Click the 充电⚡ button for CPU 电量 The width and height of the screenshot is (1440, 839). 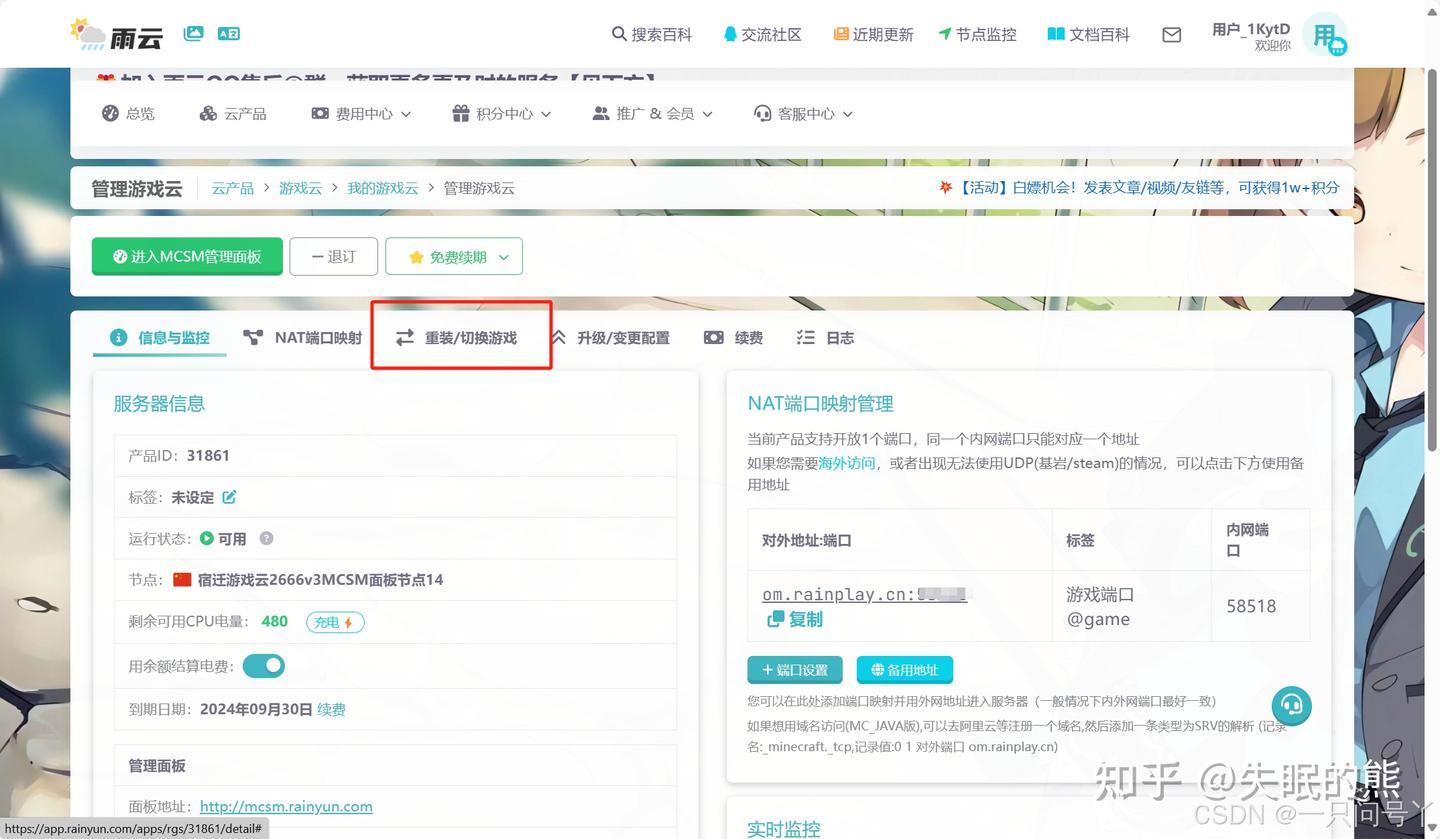click(x=335, y=621)
